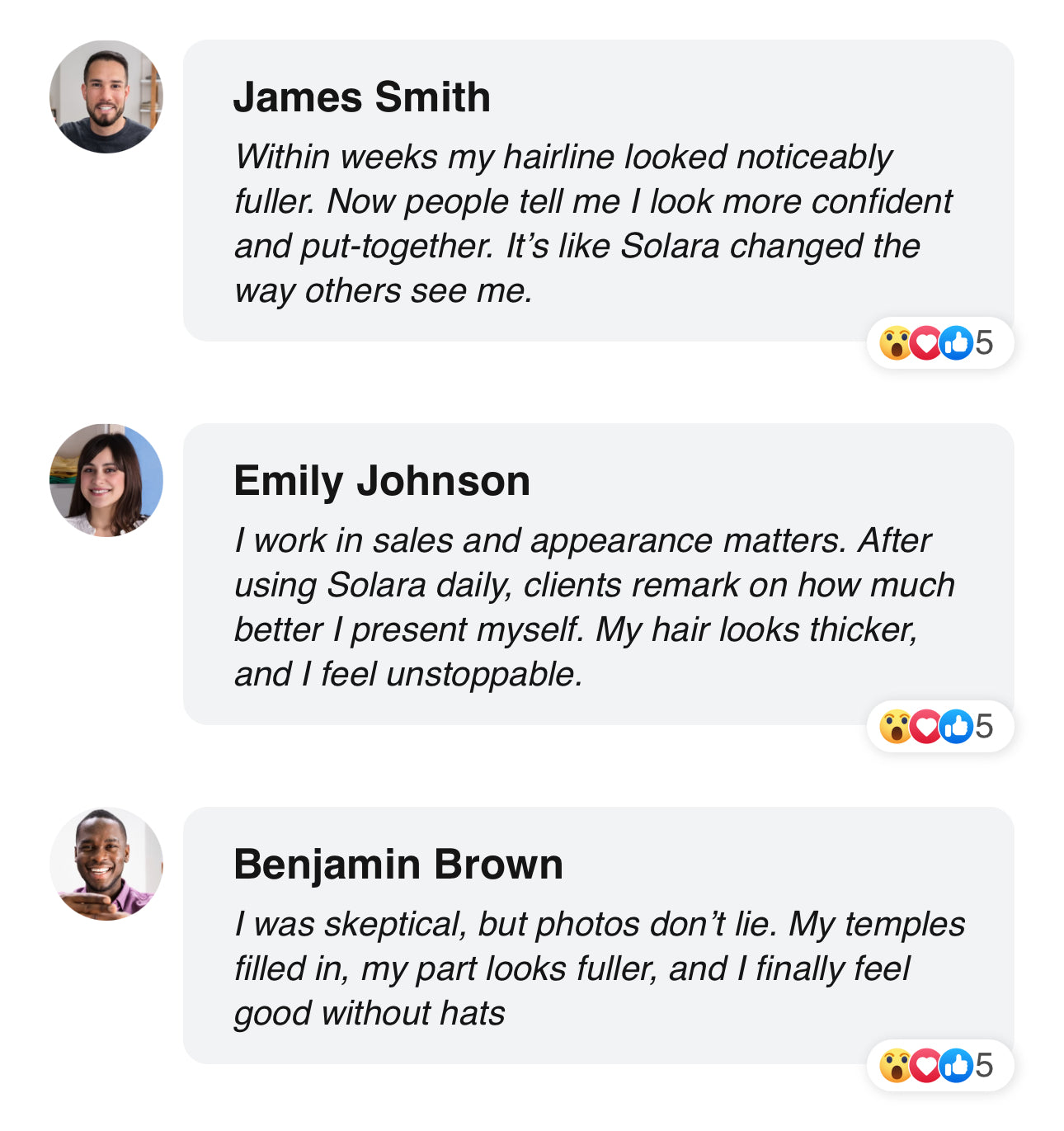The height and width of the screenshot is (1131, 1064).
Task: Open Benjamin Brown's profile picture
Action: pyautogui.click(x=106, y=865)
